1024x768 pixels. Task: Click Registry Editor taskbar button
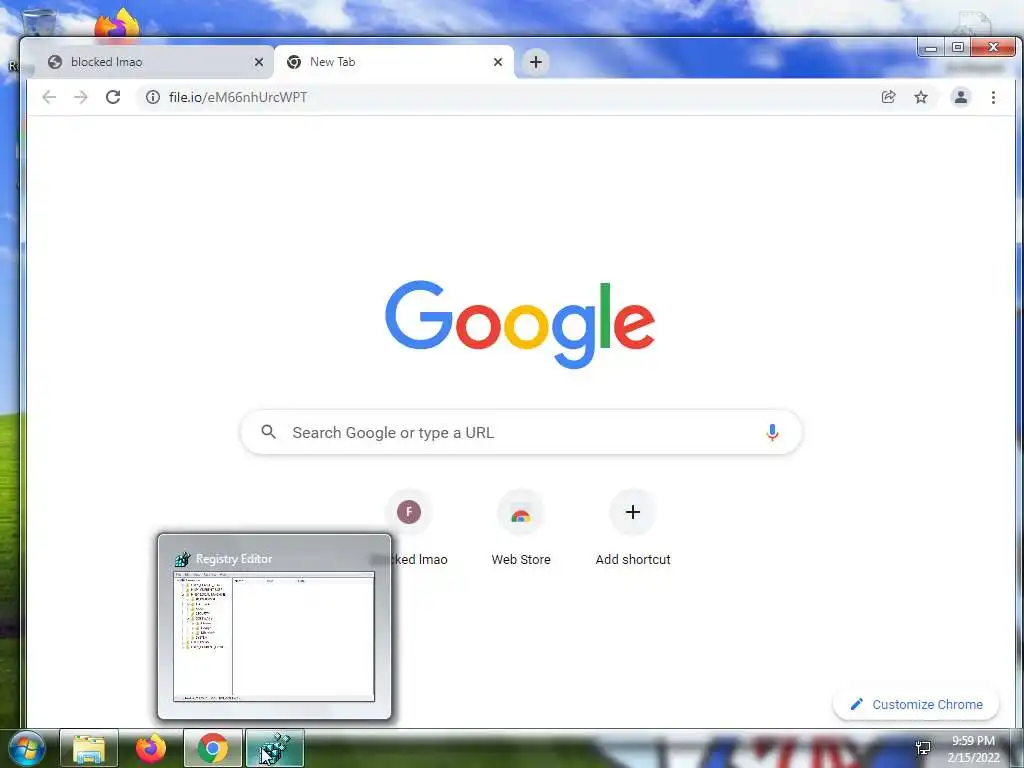coord(275,748)
